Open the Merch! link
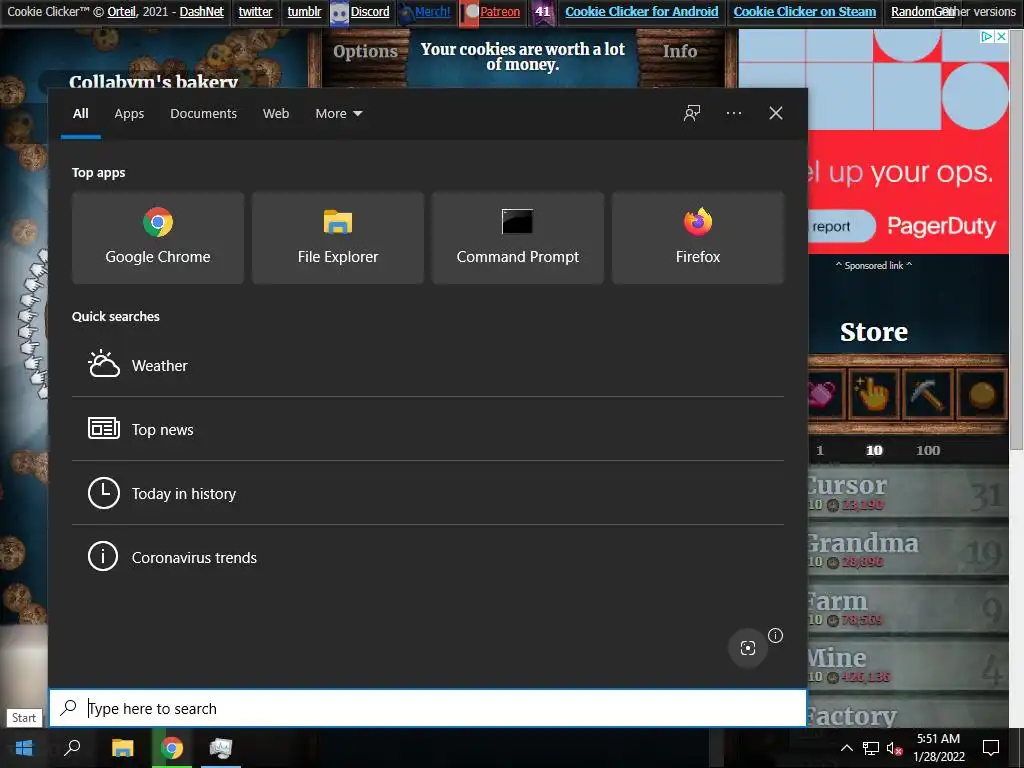Viewport: 1024px width, 768px height. click(x=432, y=12)
